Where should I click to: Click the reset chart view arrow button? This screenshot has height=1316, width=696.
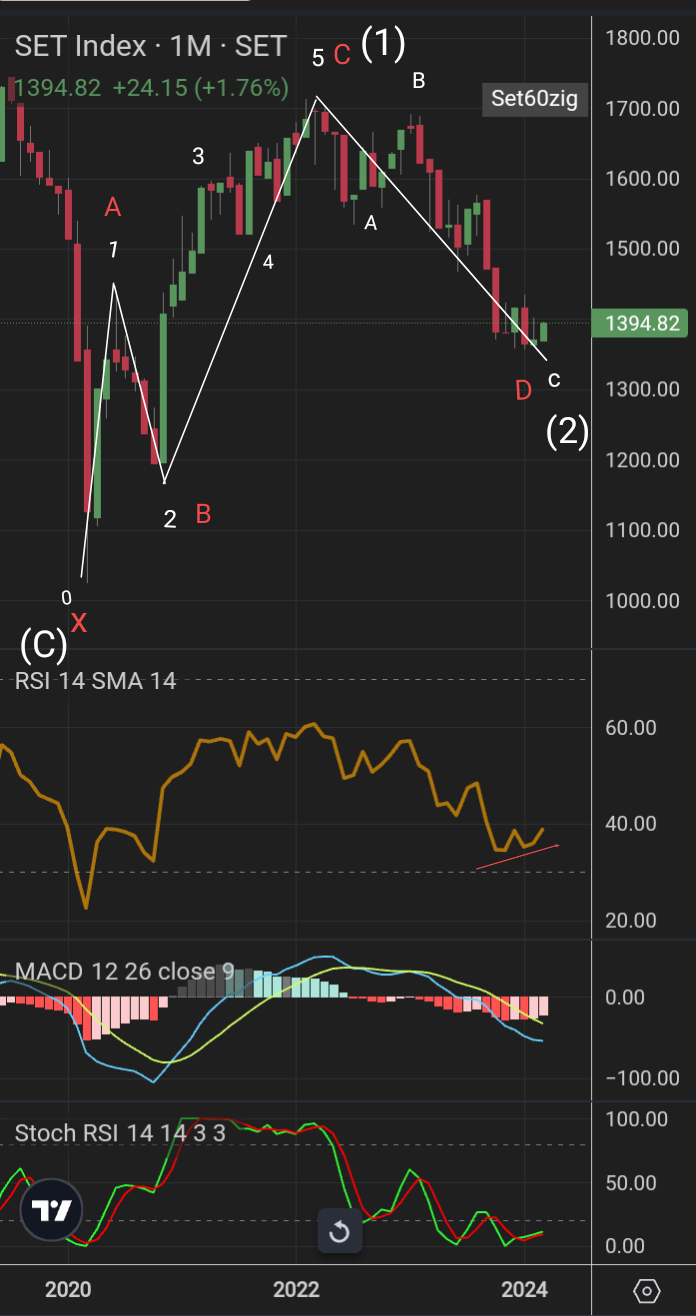point(339,1232)
